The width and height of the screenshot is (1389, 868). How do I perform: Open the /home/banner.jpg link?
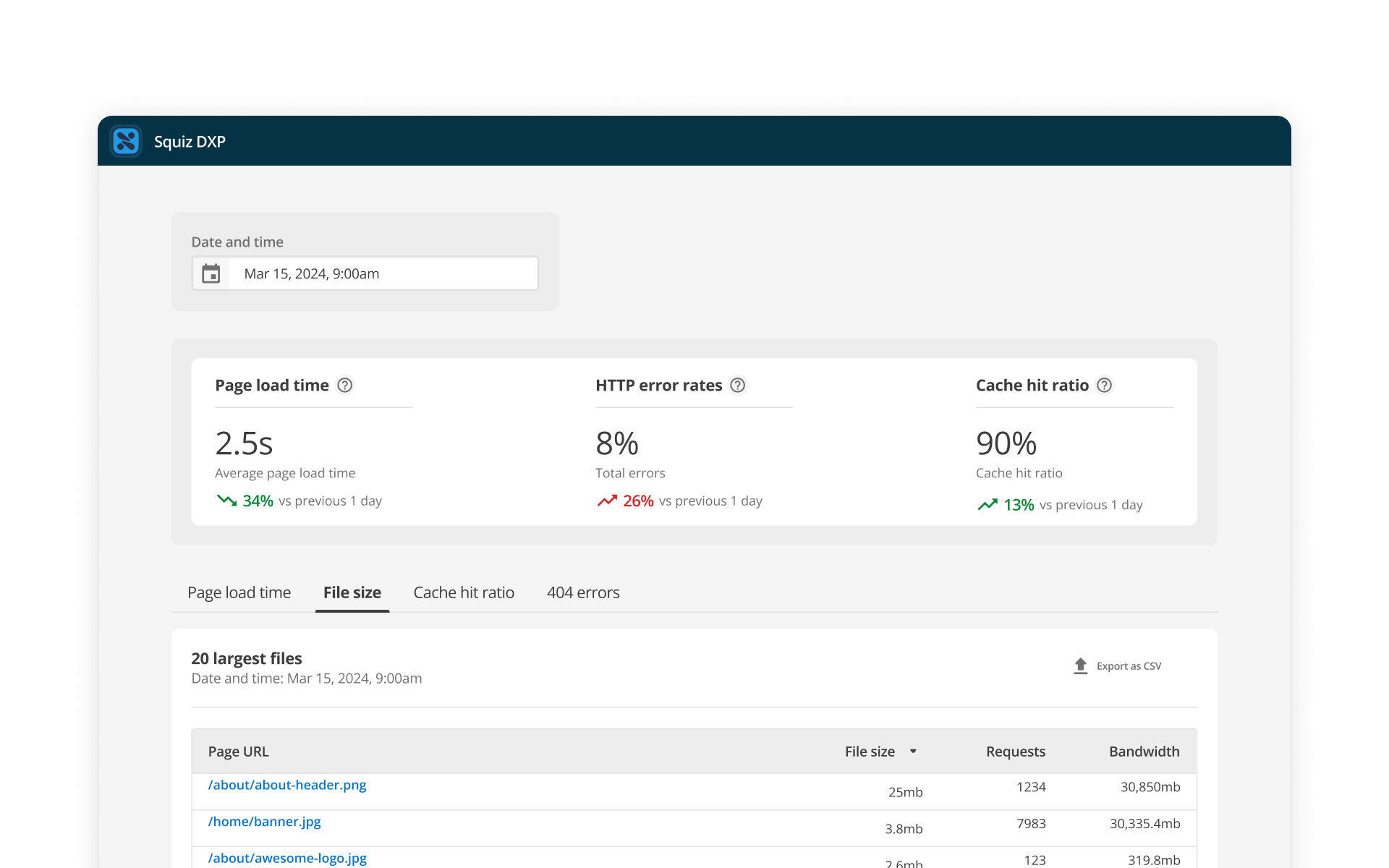pyautogui.click(x=264, y=822)
